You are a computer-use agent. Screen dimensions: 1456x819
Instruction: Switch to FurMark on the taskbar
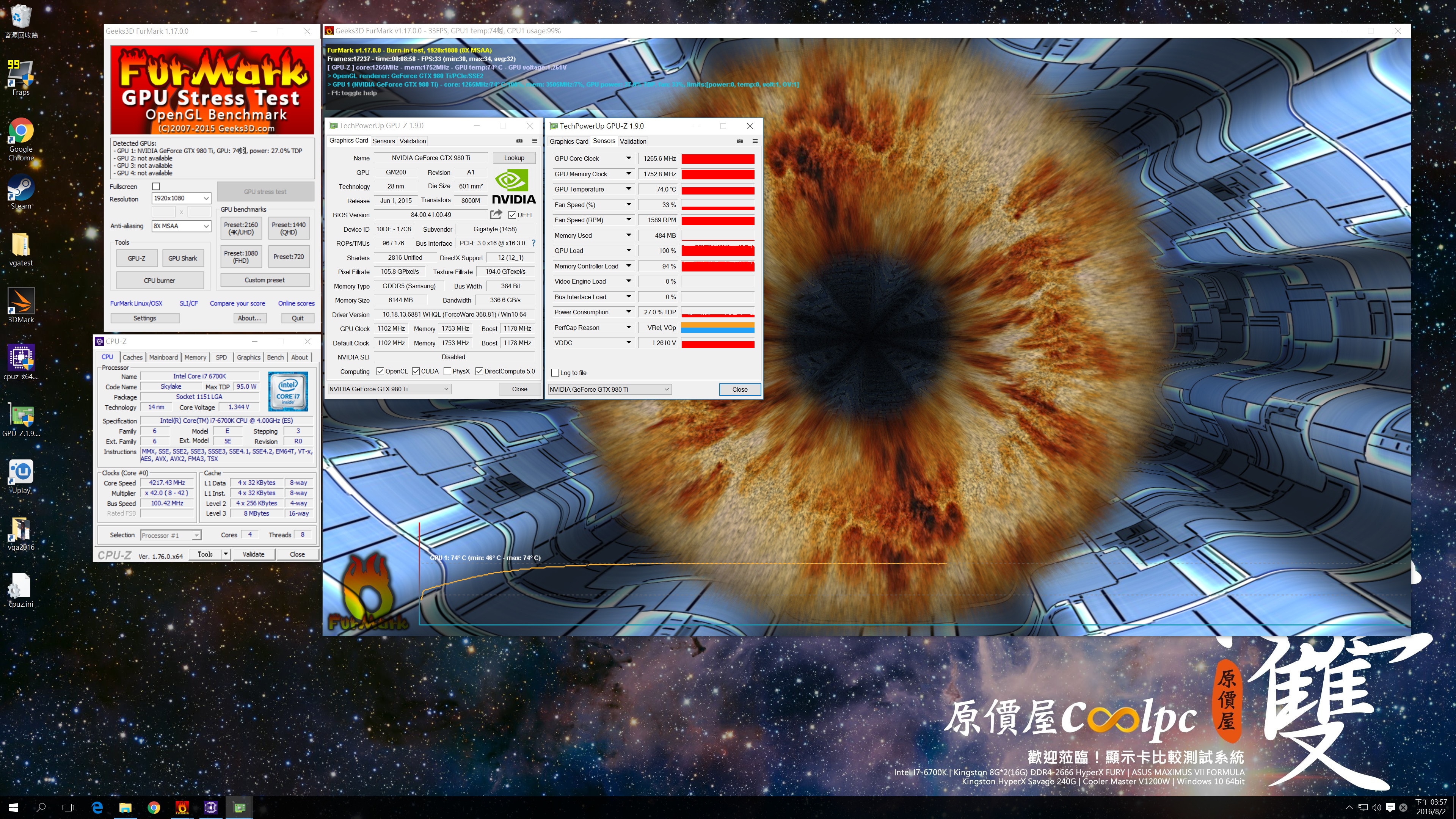(x=182, y=808)
